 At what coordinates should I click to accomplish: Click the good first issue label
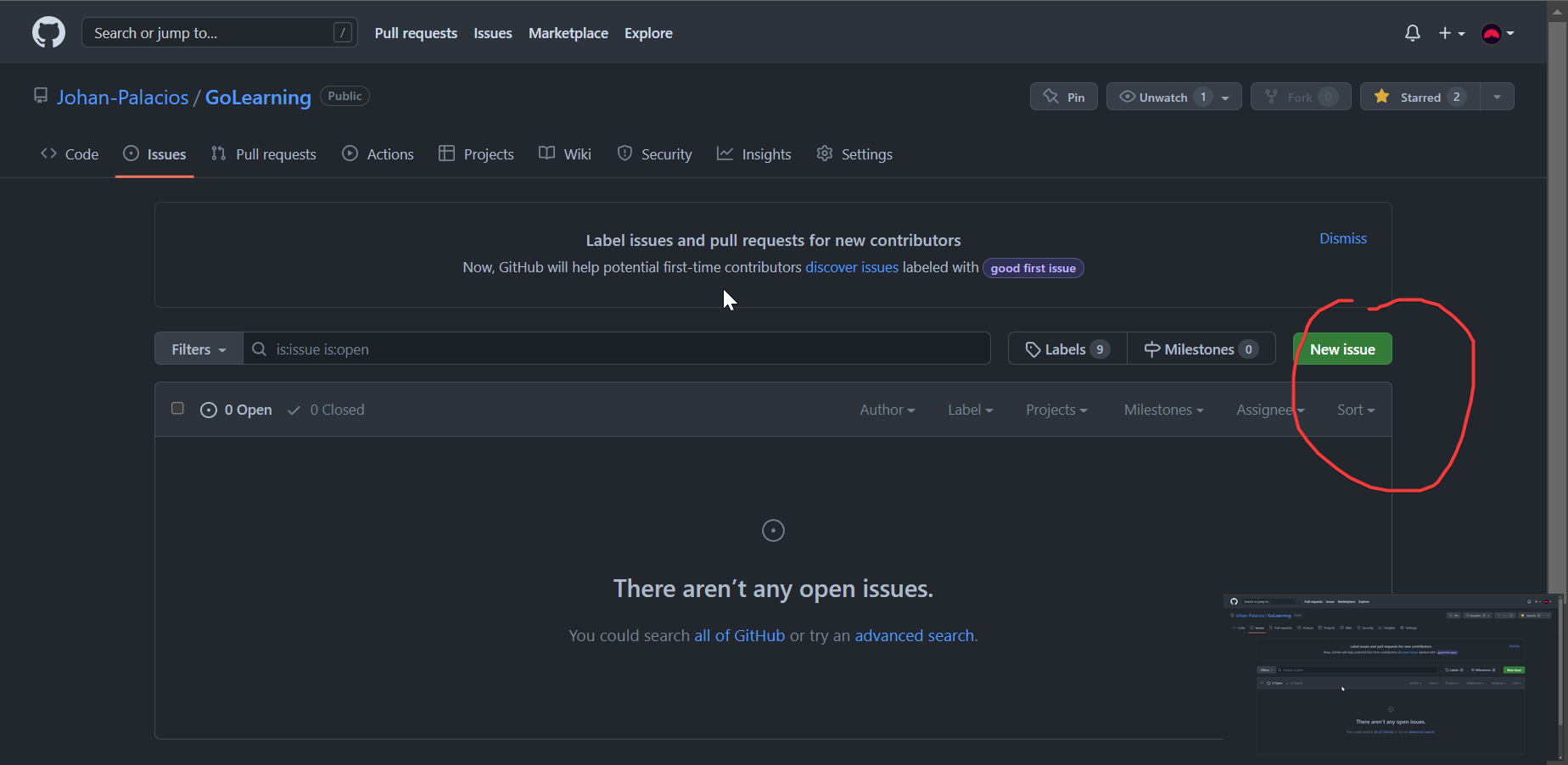[1033, 268]
